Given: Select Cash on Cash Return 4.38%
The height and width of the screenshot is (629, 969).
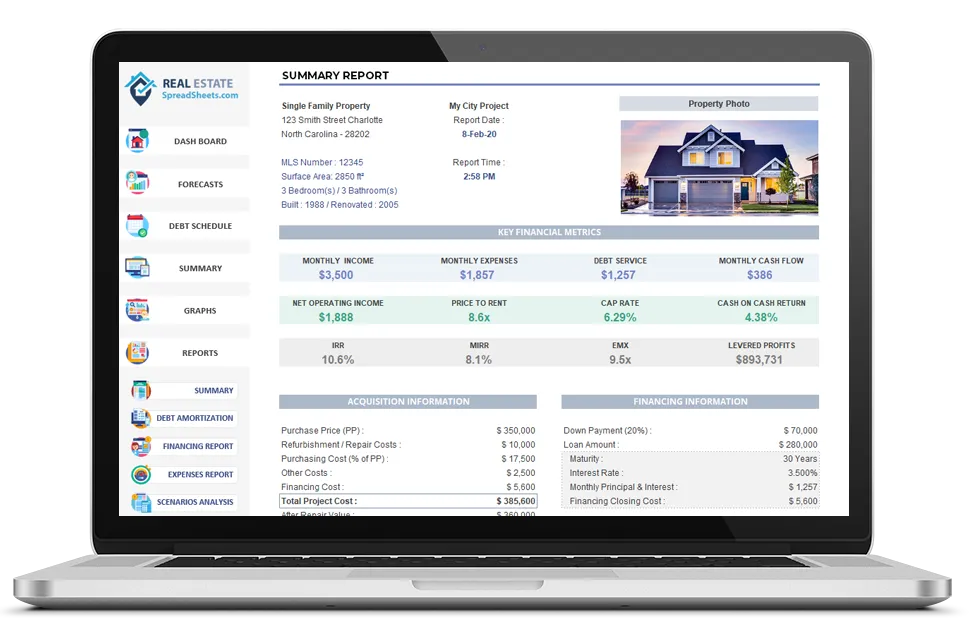Looking at the screenshot, I should [761, 318].
